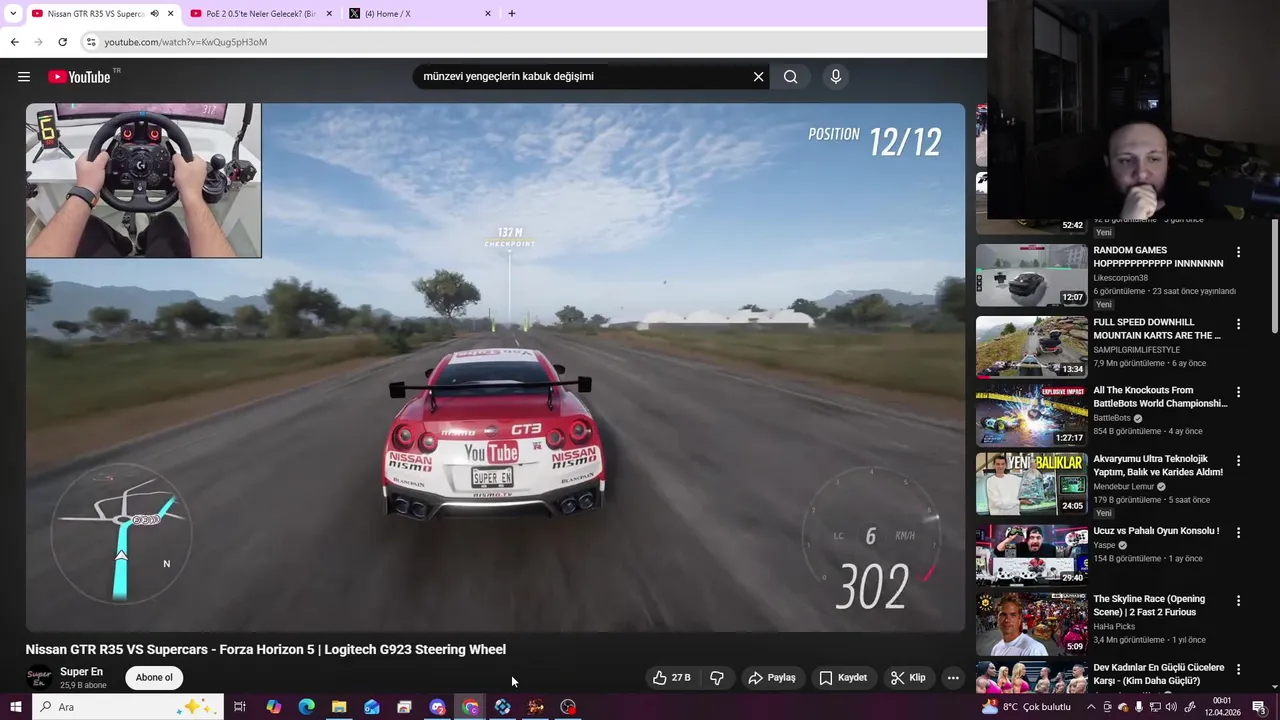Dislike the Nissan GTR video

[x=717, y=678]
